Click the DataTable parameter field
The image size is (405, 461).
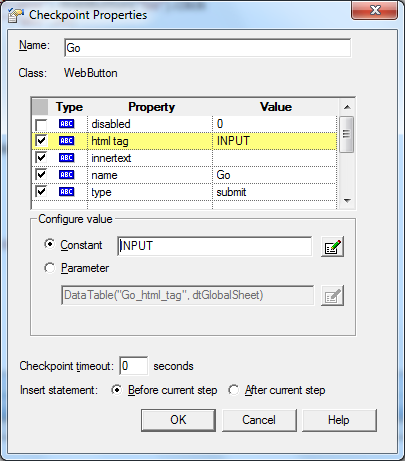pos(188,295)
